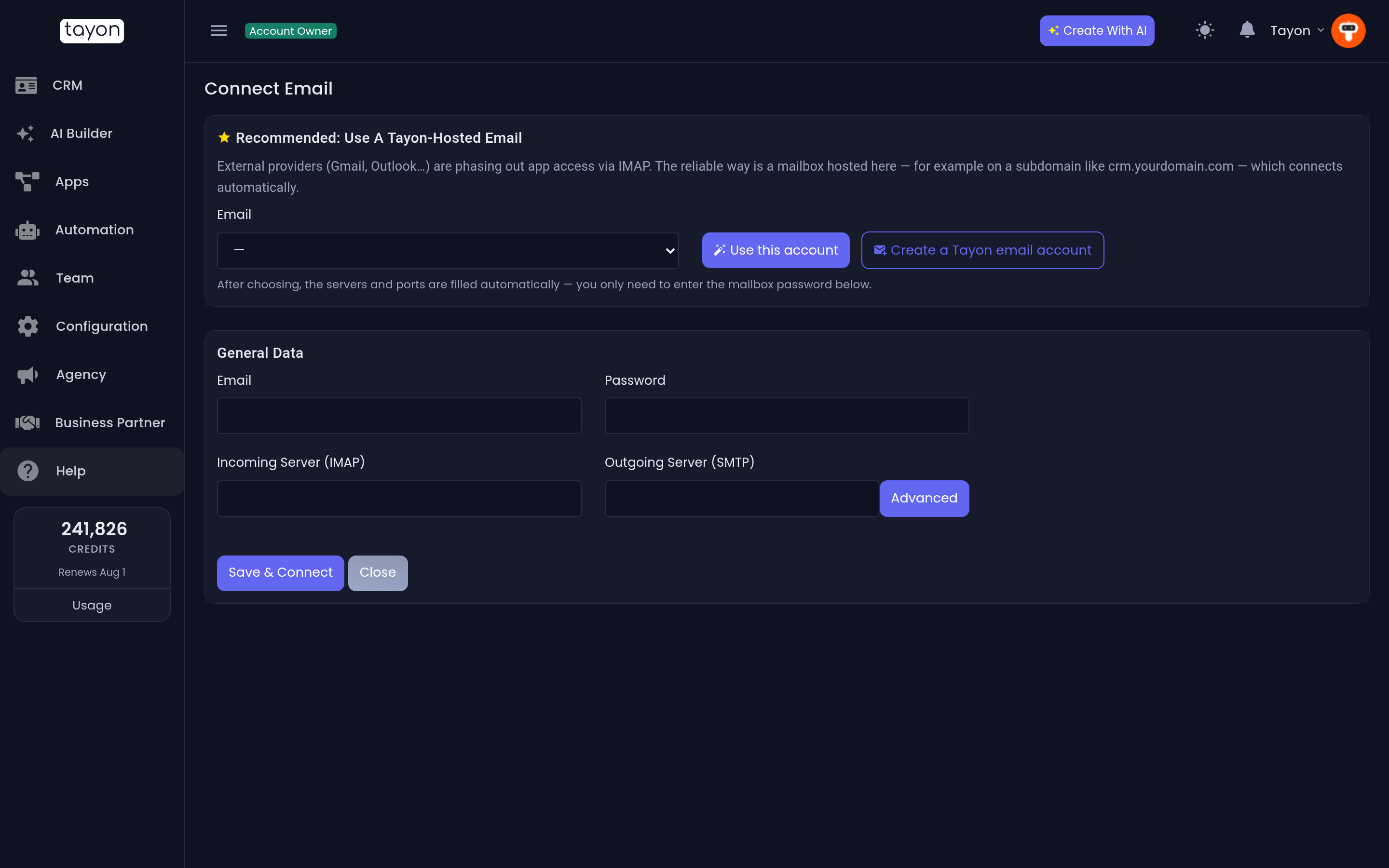The height and width of the screenshot is (868, 1389).
Task: Open notifications bell
Action: click(1247, 30)
